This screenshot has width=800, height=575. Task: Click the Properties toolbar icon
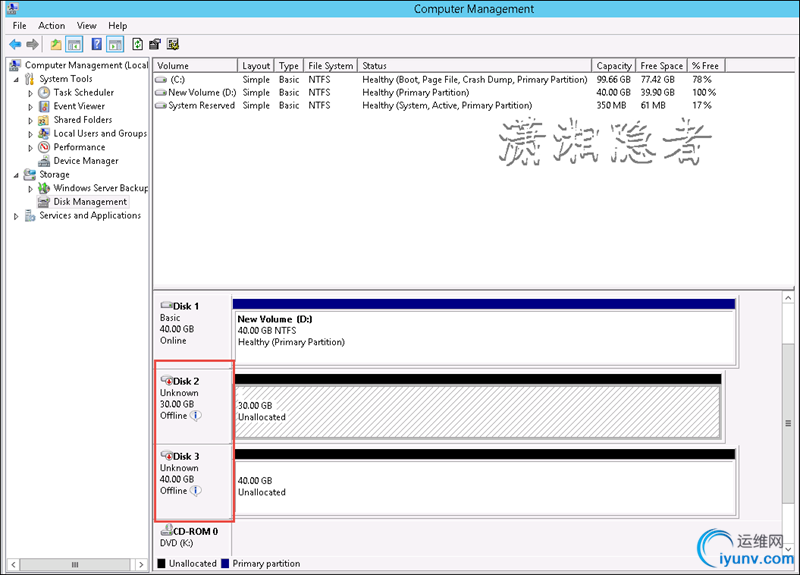point(155,44)
